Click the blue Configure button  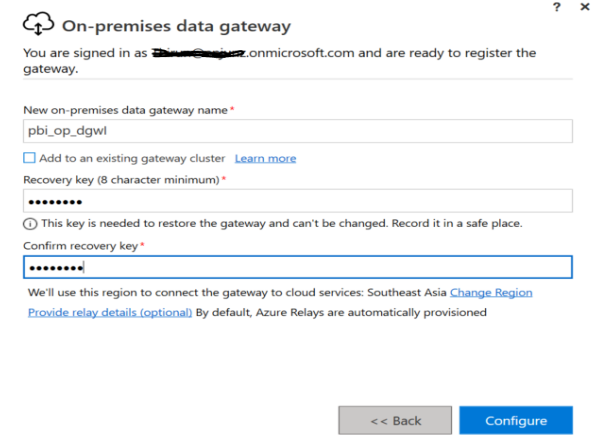click(x=516, y=420)
